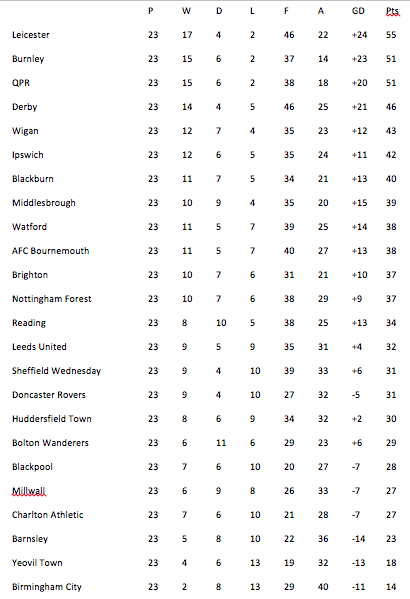Click the W column header

[x=186, y=11]
